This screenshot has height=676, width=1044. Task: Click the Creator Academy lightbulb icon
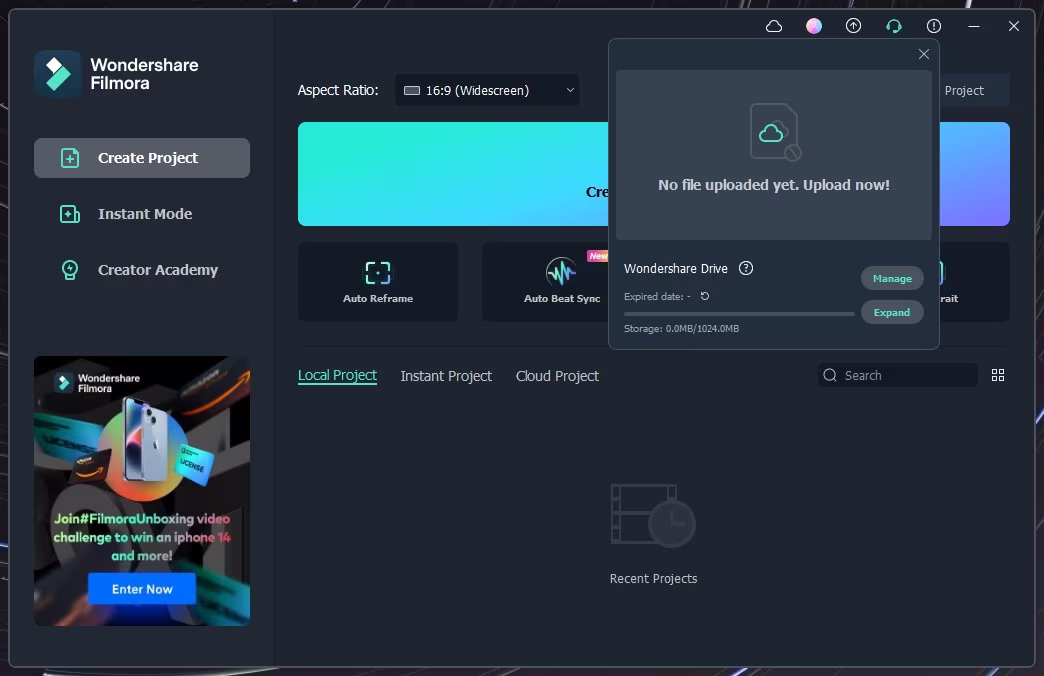70,270
